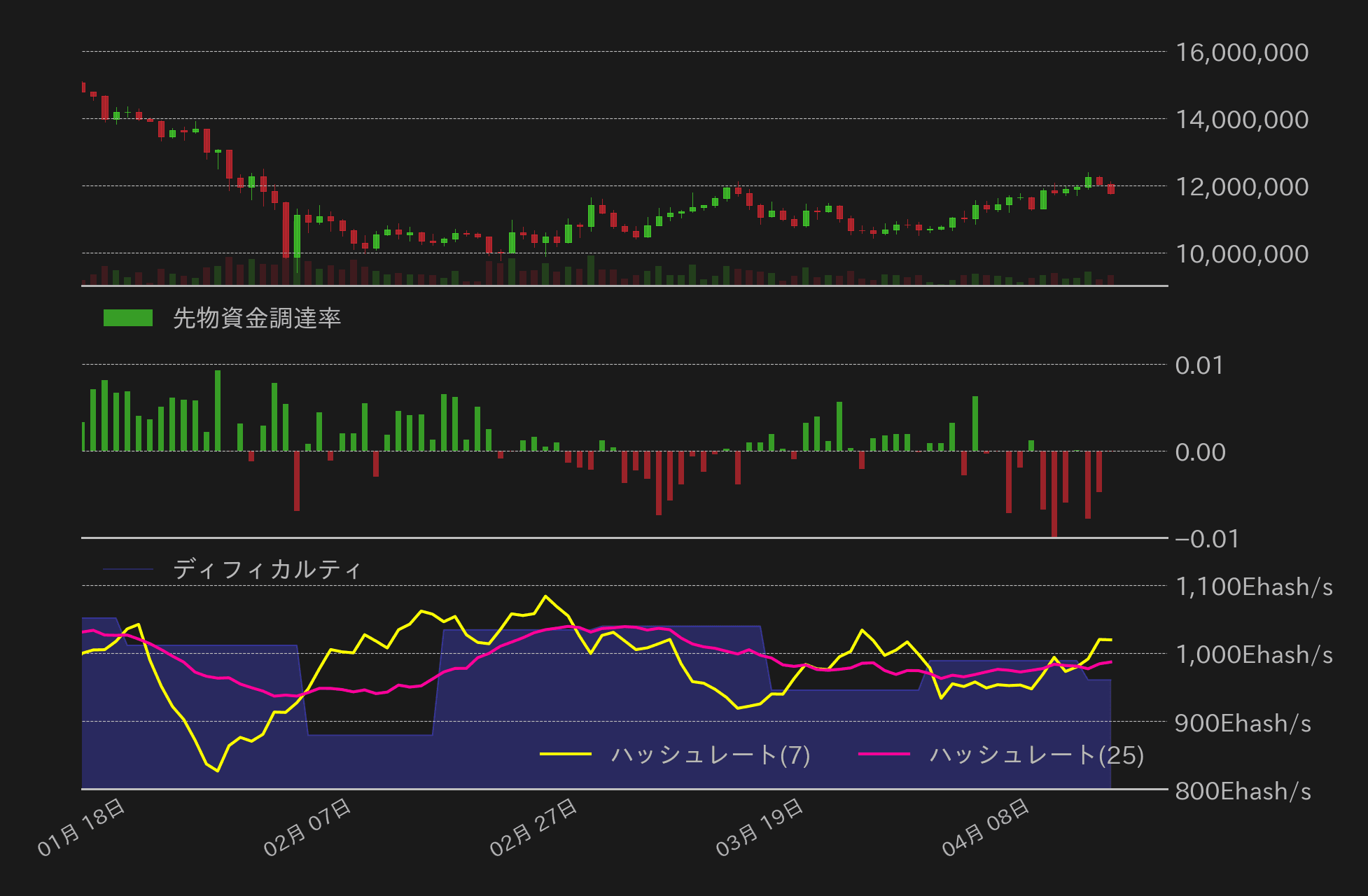
Task: Toggle the ディフィカルティ area display
Action: pyautogui.click(x=267, y=568)
